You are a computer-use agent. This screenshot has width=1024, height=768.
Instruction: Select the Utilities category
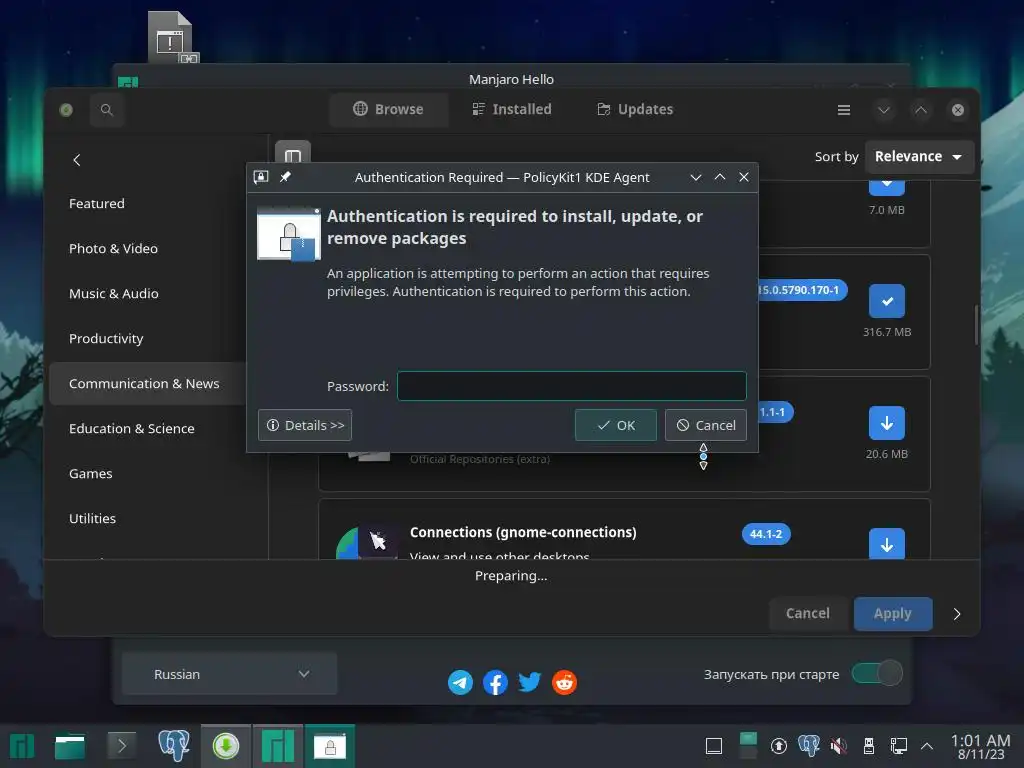point(92,519)
